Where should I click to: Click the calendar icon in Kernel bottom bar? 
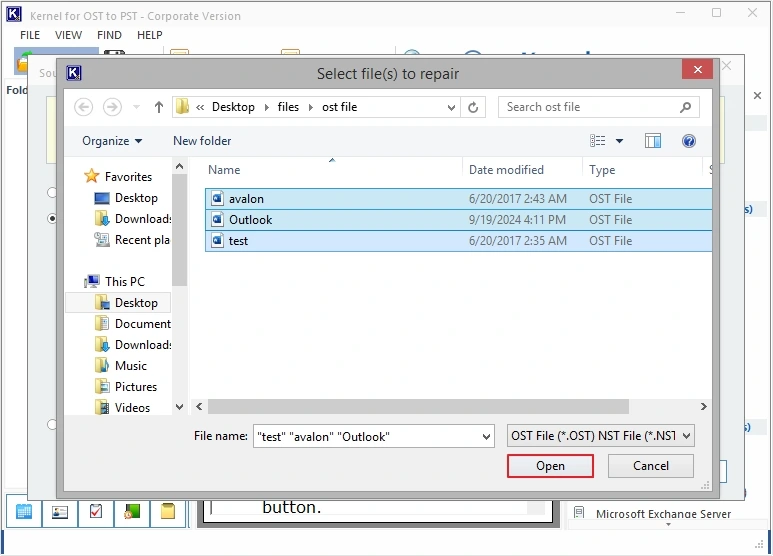click(x=24, y=512)
